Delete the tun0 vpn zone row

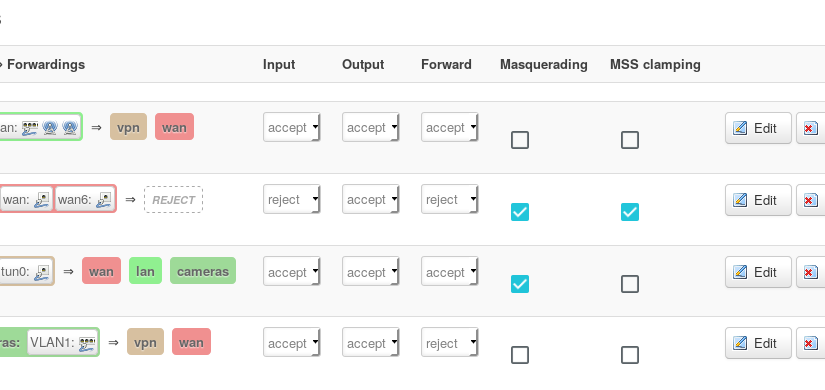pyautogui.click(x=810, y=272)
